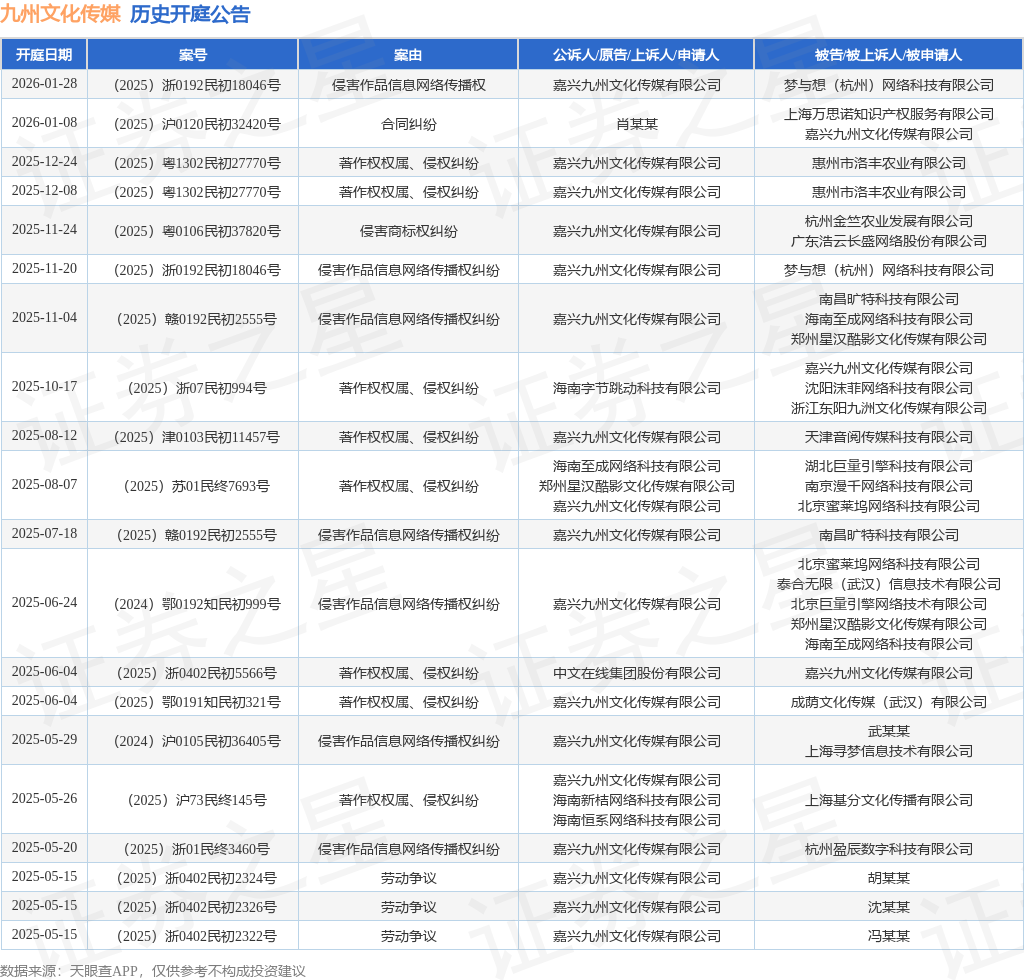Click defendant 上海寻梦信息技术有限公司
The height and width of the screenshot is (980, 1024).
pos(889,751)
